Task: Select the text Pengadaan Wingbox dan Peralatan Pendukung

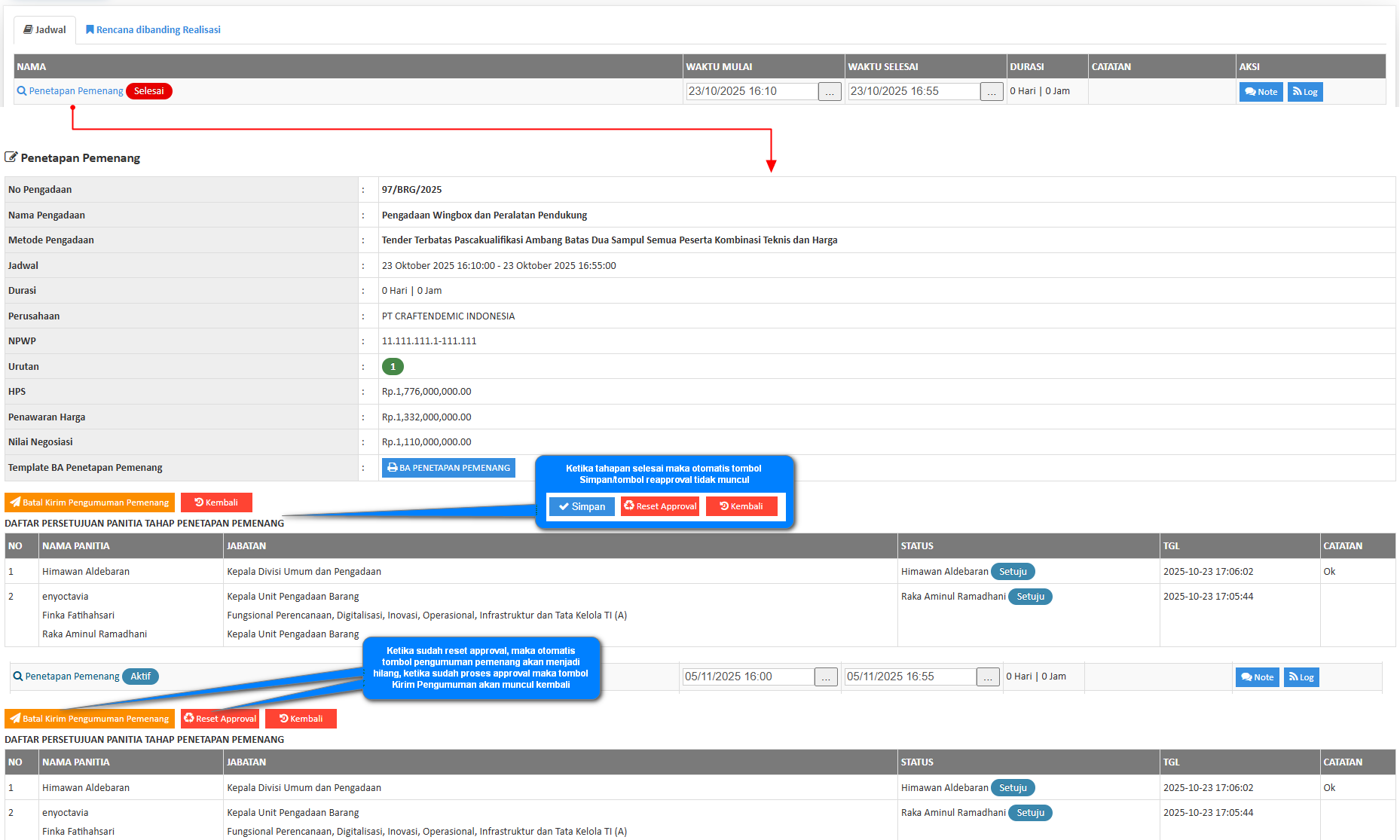Action: point(484,215)
